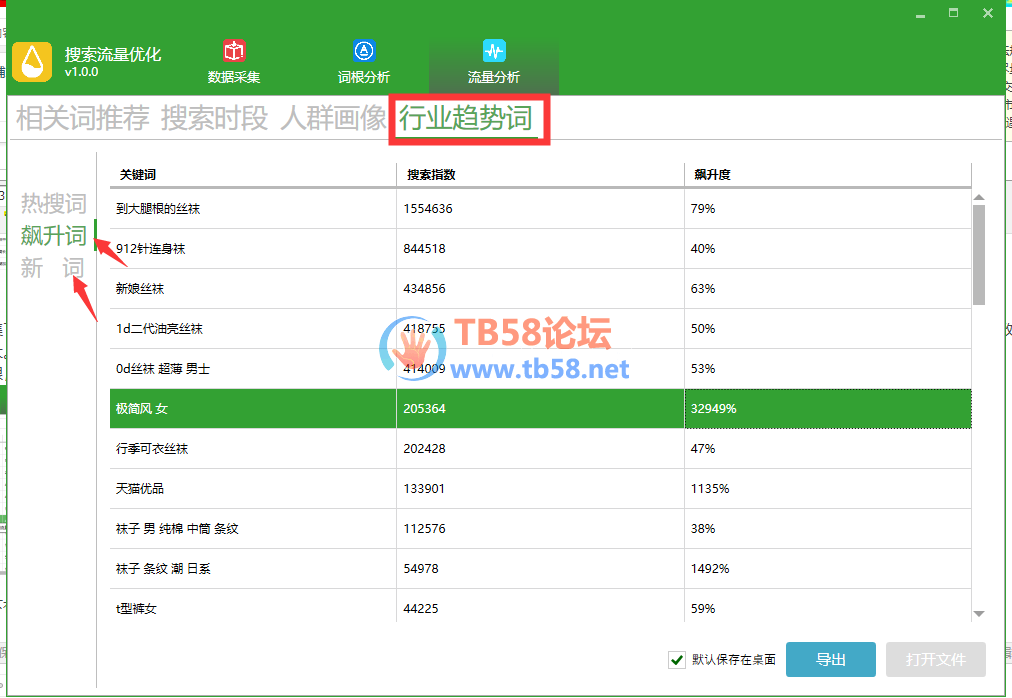Click the table scrollbar up arrow
The height and width of the screenshot is (698, 1012).
979,198
